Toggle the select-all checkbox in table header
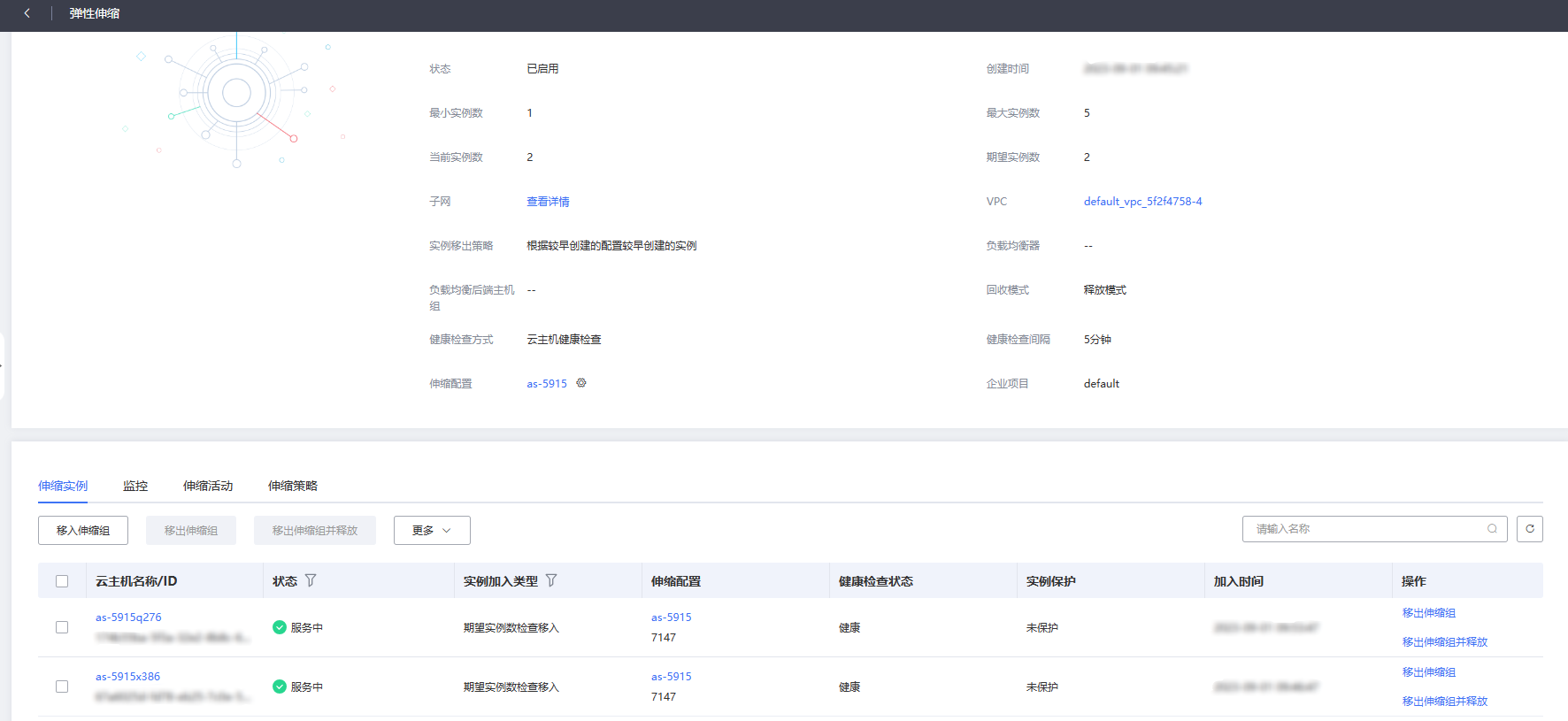Screen dimensions: 1568x721 (62, 581)
